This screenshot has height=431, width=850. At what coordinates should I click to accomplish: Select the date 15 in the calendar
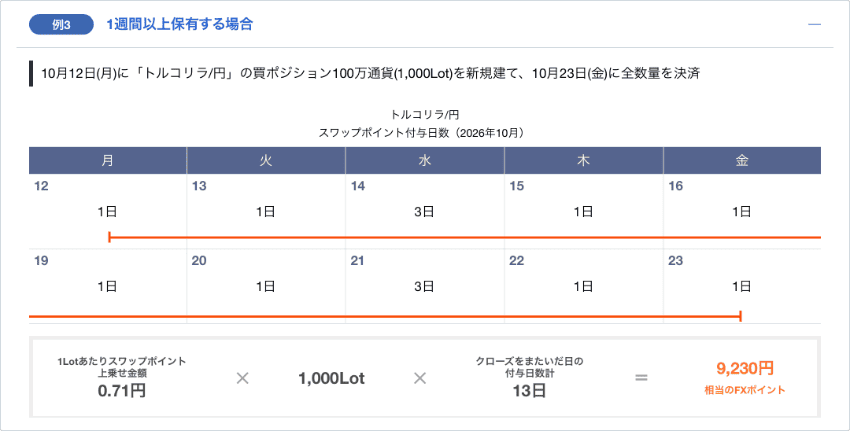(x=517, y=186)
